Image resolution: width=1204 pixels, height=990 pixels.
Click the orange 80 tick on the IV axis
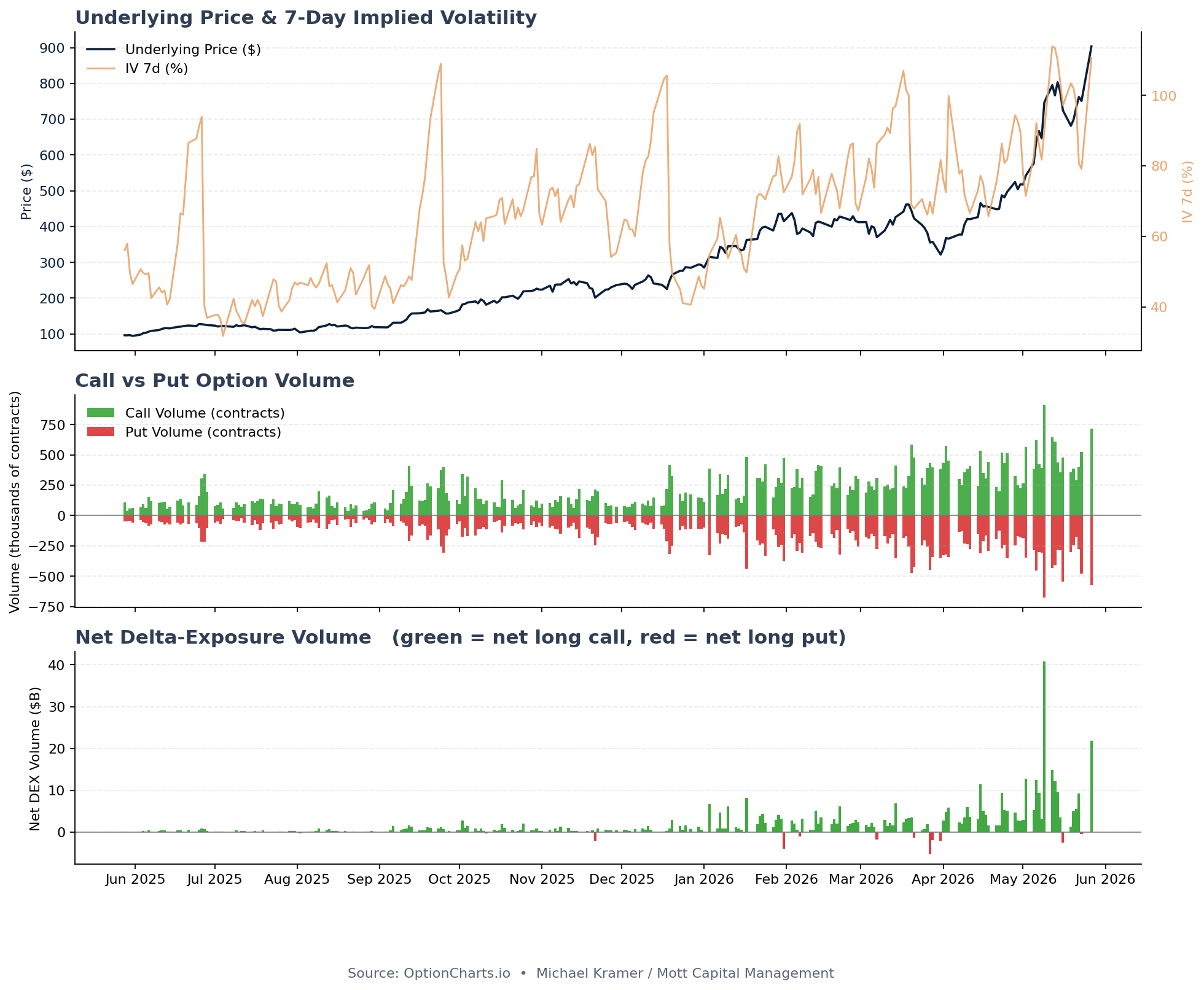click(1159, 167)
